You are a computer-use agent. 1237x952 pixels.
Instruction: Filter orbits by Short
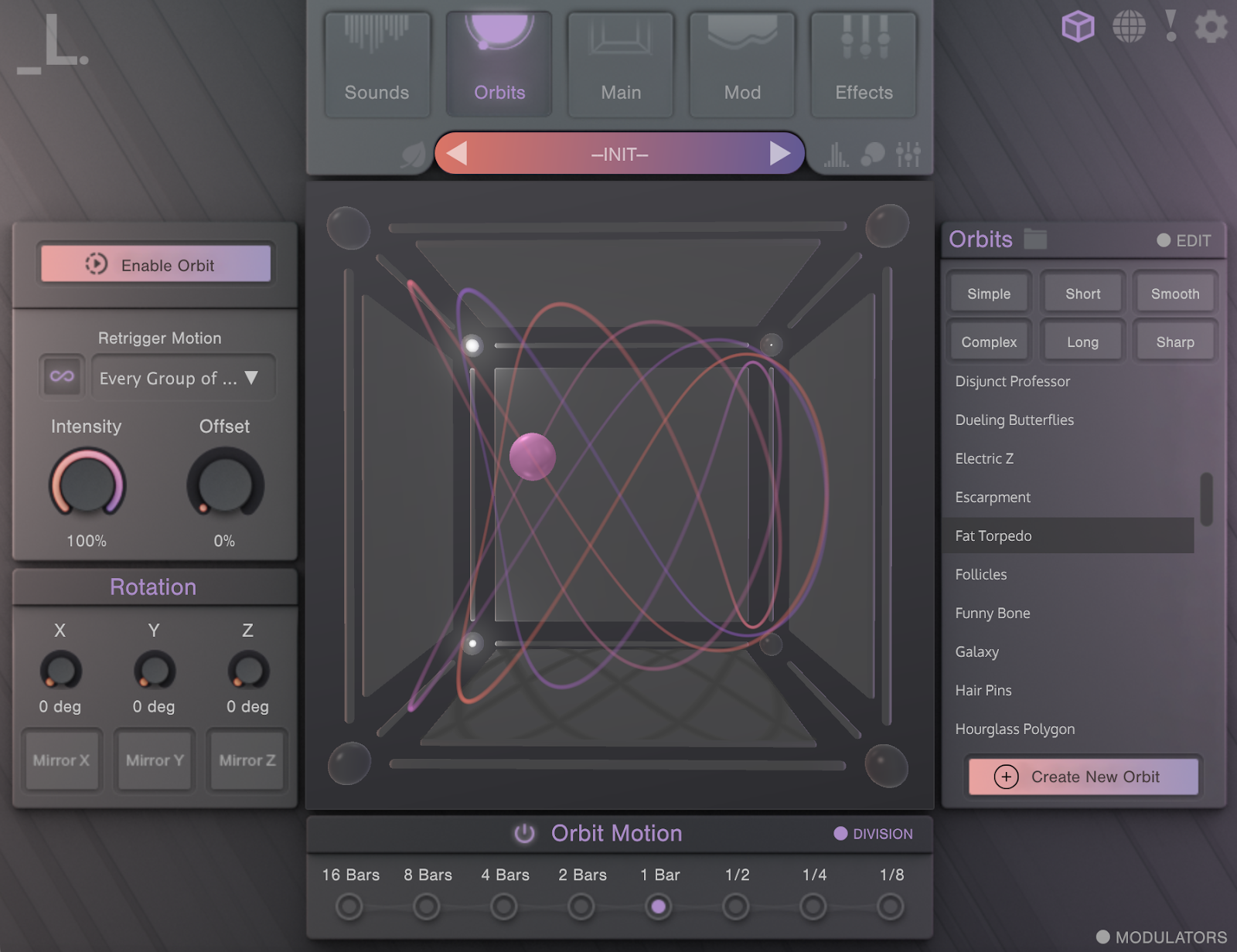coord(1082,294)
